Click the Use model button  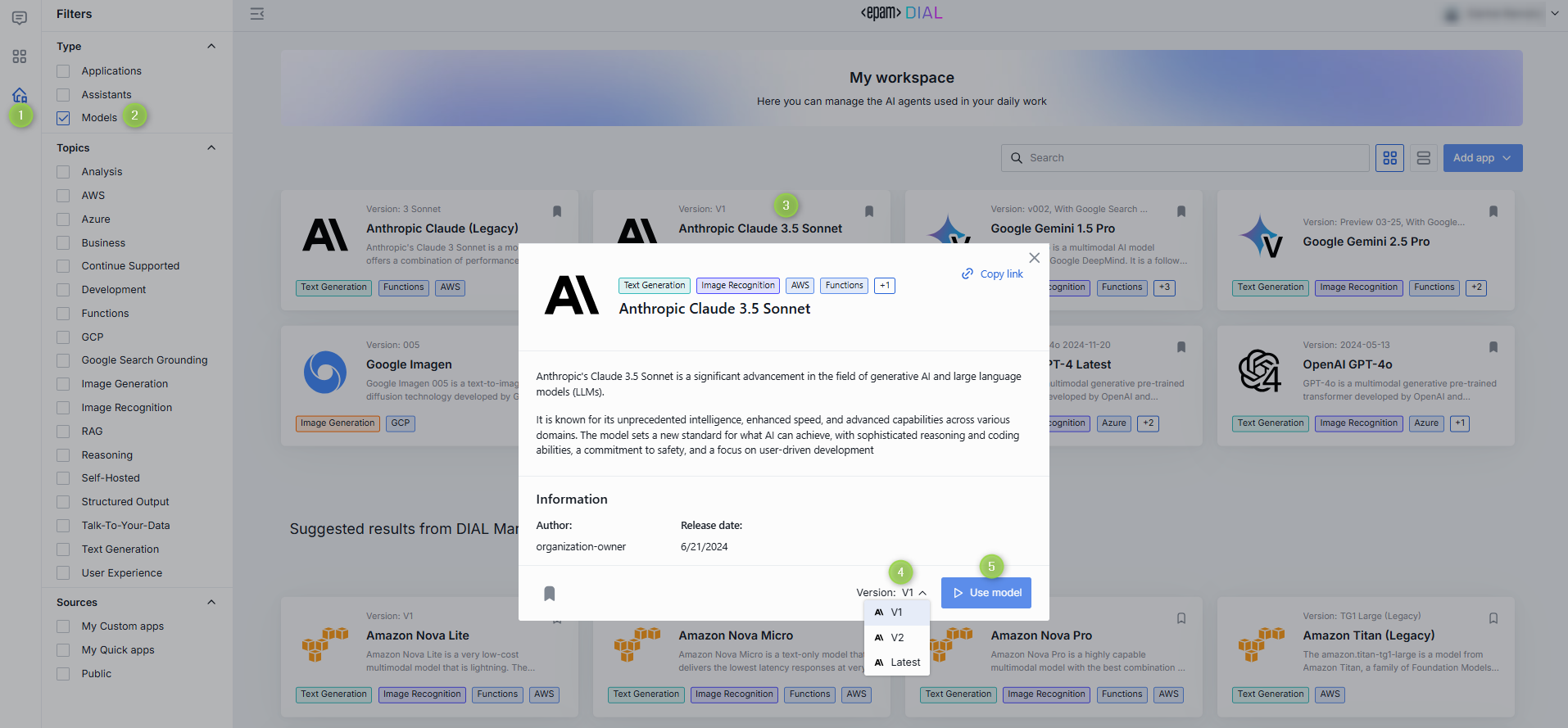[x=986, y=593]
